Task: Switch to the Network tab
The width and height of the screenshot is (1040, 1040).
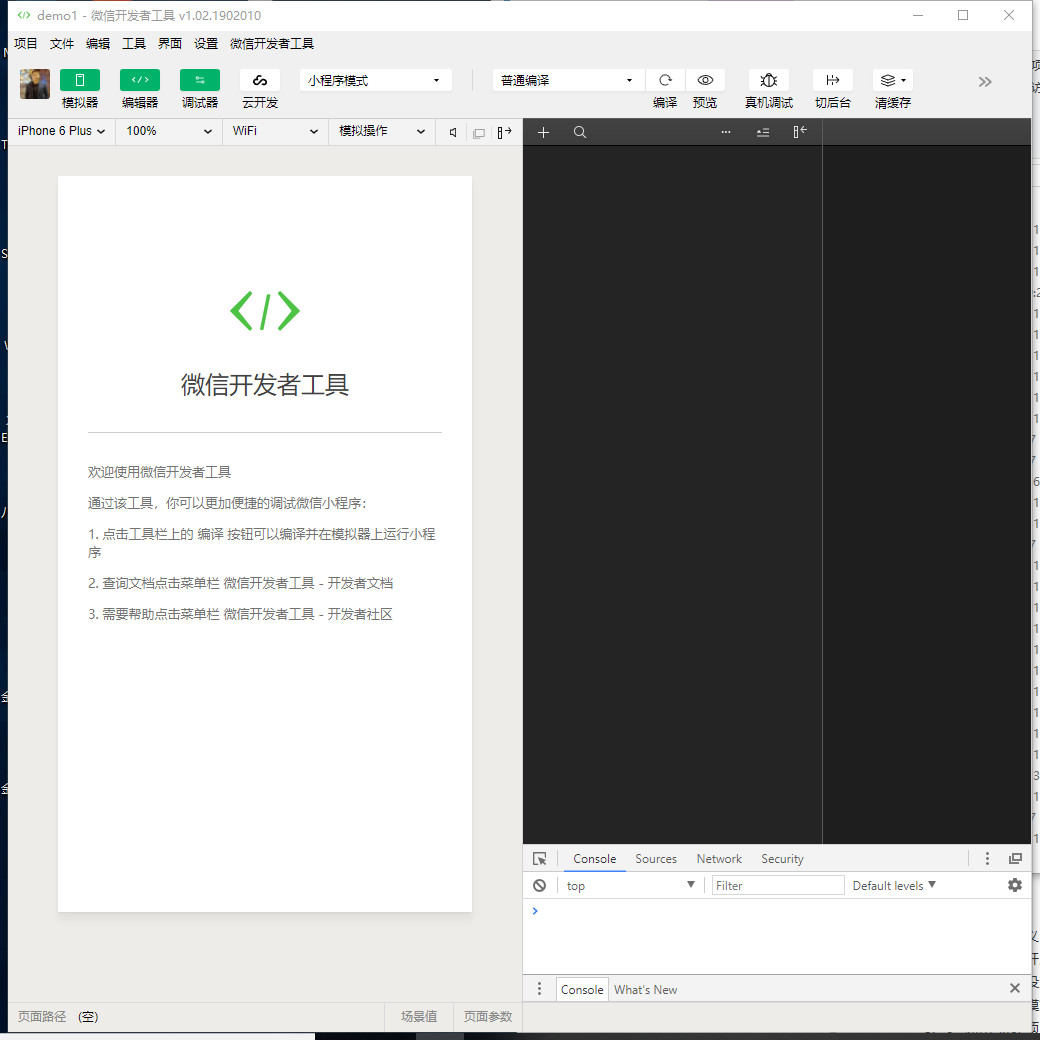Action: (x=719, y=859)
